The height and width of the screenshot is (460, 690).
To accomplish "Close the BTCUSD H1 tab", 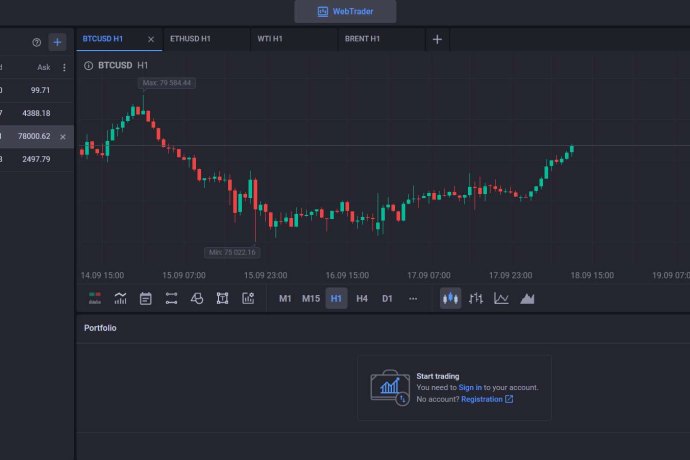I will pyautogui.click(x=151, y=39).
